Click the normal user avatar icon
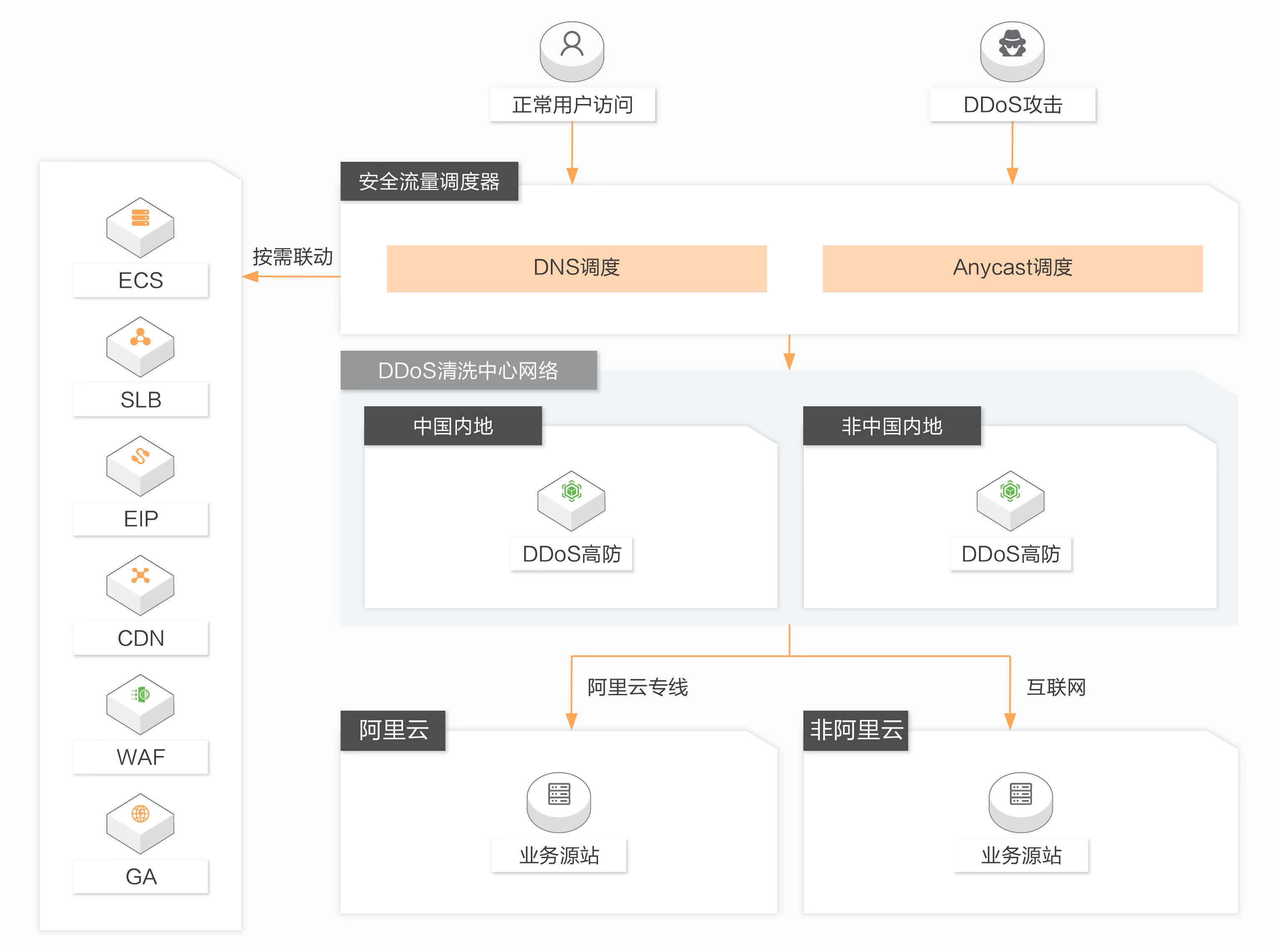Viewport: 1278px width, 952px height. click(571, 51)
